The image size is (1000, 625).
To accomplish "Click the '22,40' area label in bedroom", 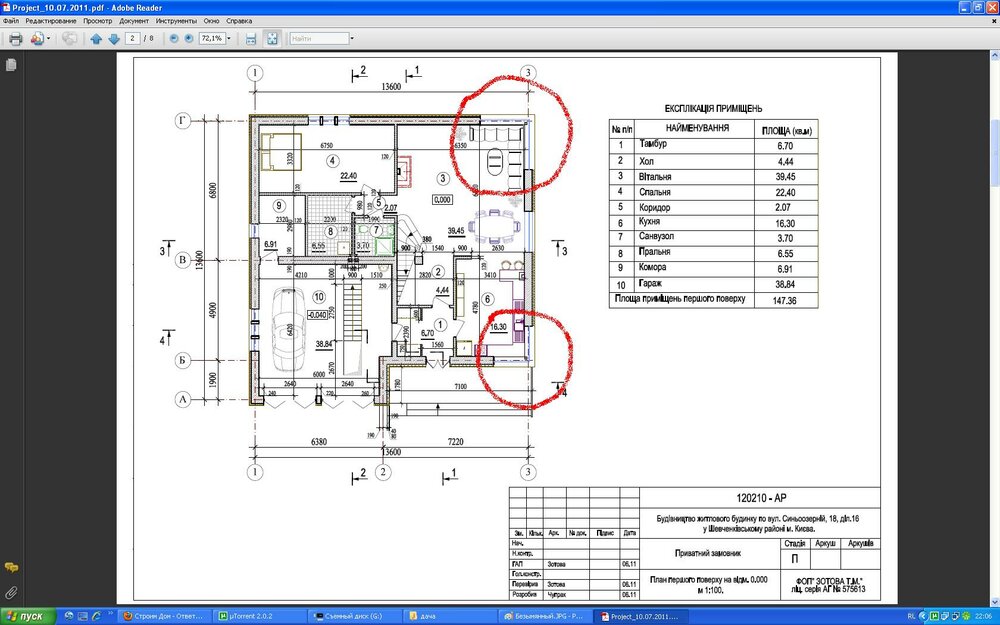I will pyautogui.click(x=348, y=176).
